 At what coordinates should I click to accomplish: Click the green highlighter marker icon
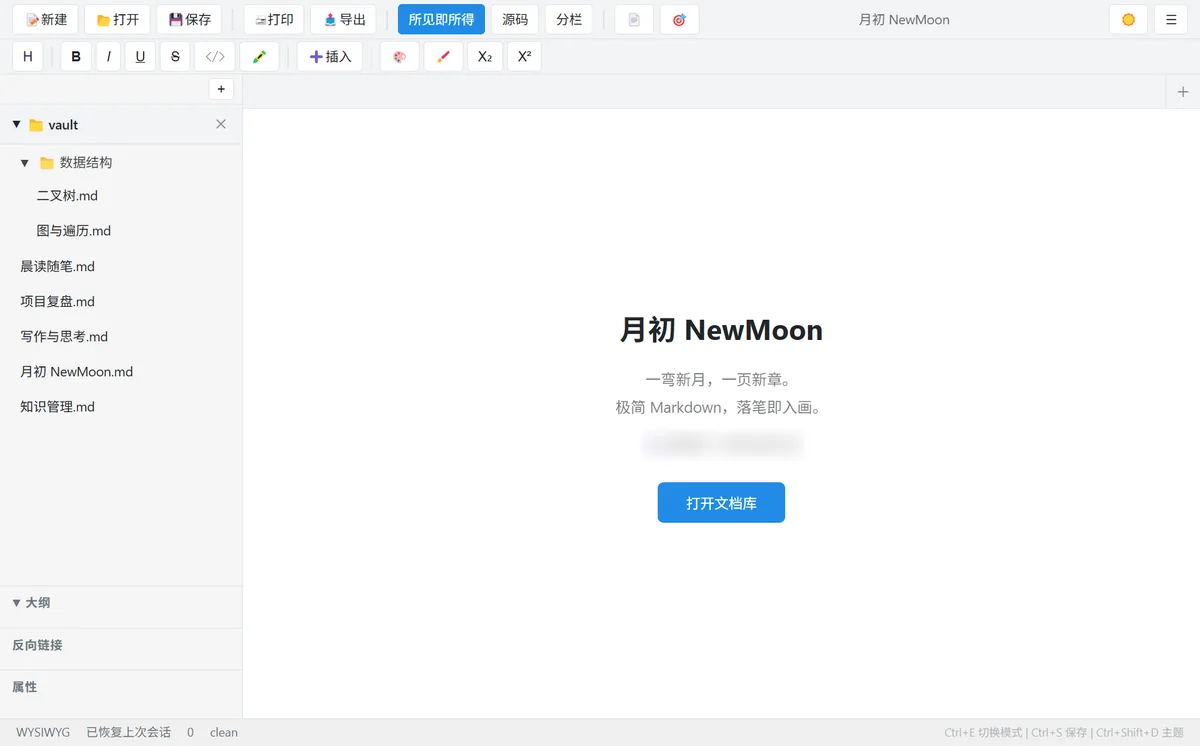[259, 56]
